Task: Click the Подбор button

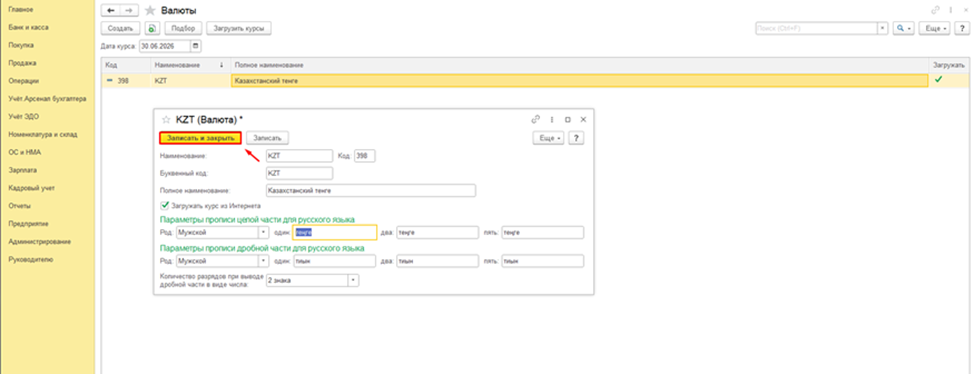Action: pyautogui.click(x=183, y=29)
